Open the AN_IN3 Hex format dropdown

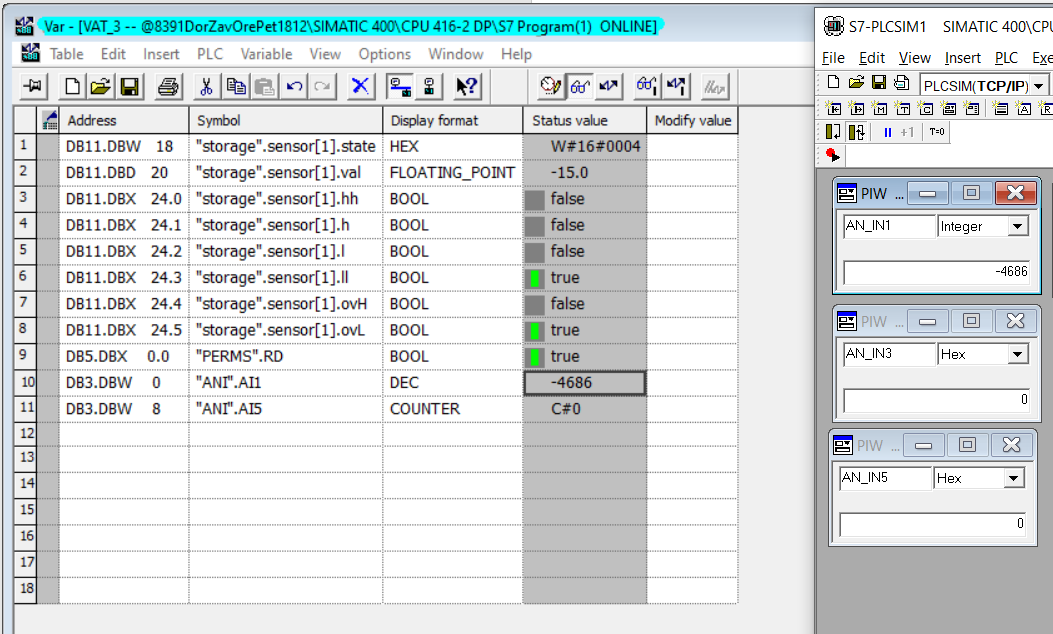click(1017, 354)
